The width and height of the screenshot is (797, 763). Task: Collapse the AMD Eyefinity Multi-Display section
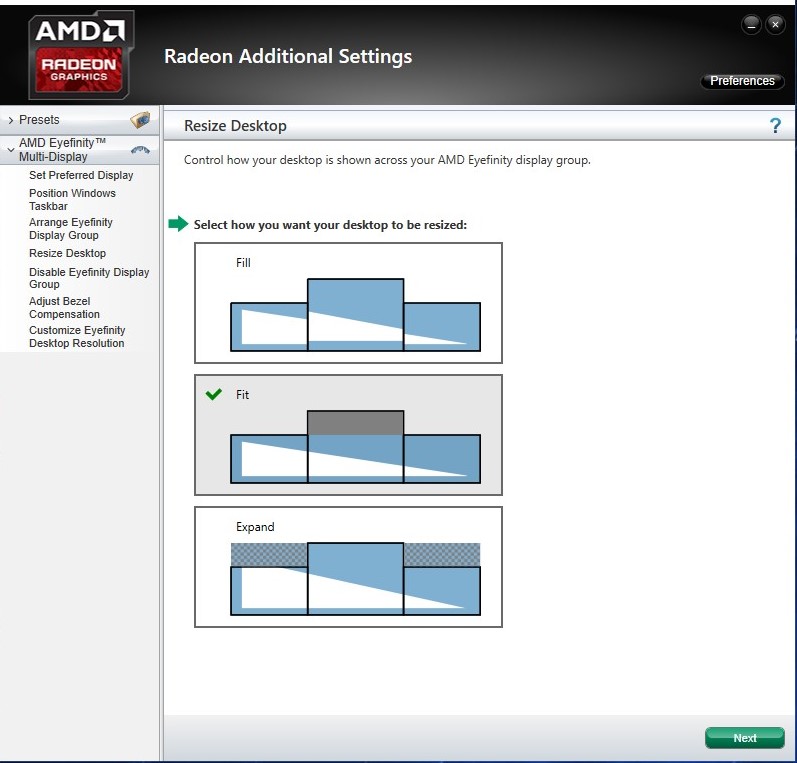tap(10, 150)
